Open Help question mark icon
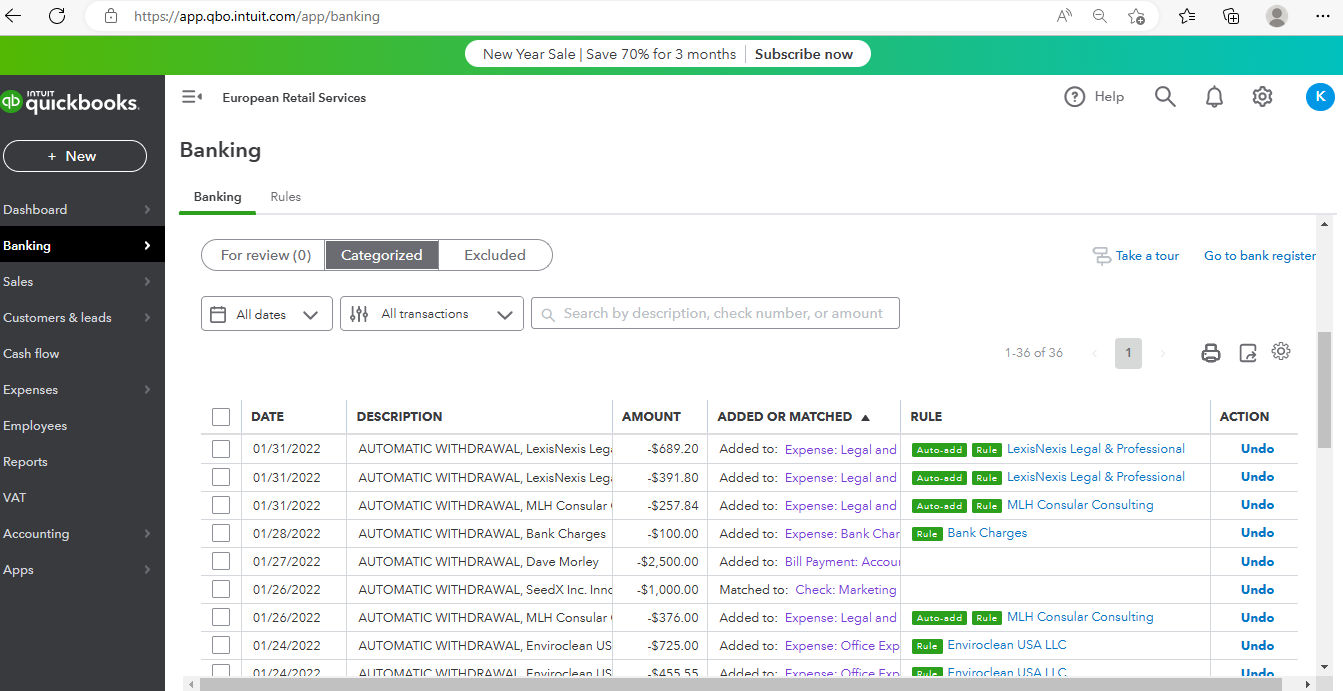Screen dimensions: 1343x691 1075,97
